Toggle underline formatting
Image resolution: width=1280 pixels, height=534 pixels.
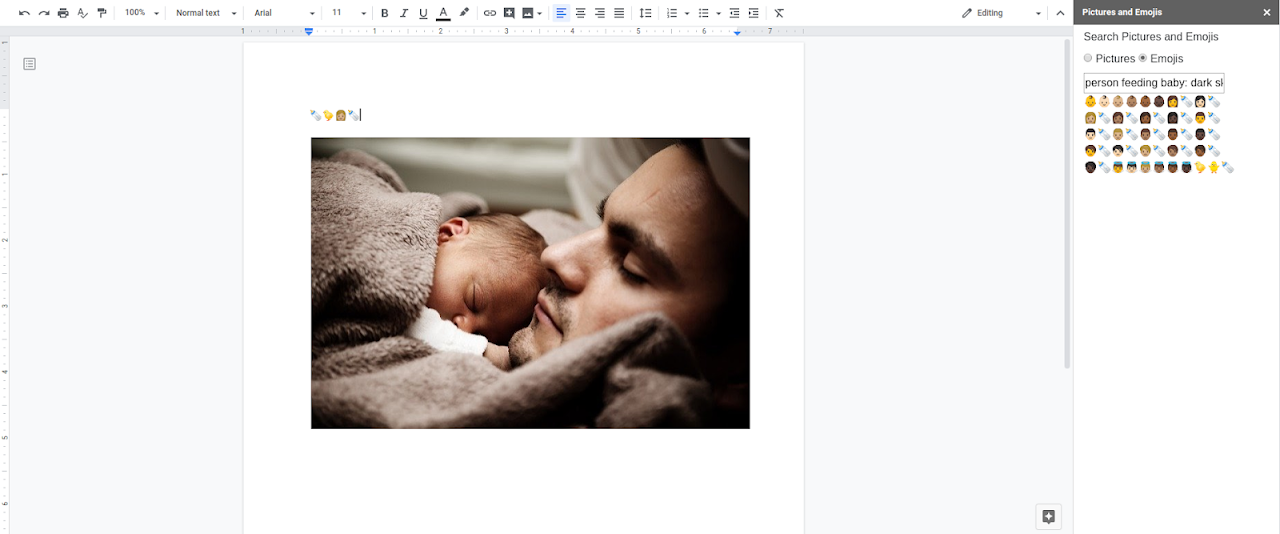click(423, 13)
